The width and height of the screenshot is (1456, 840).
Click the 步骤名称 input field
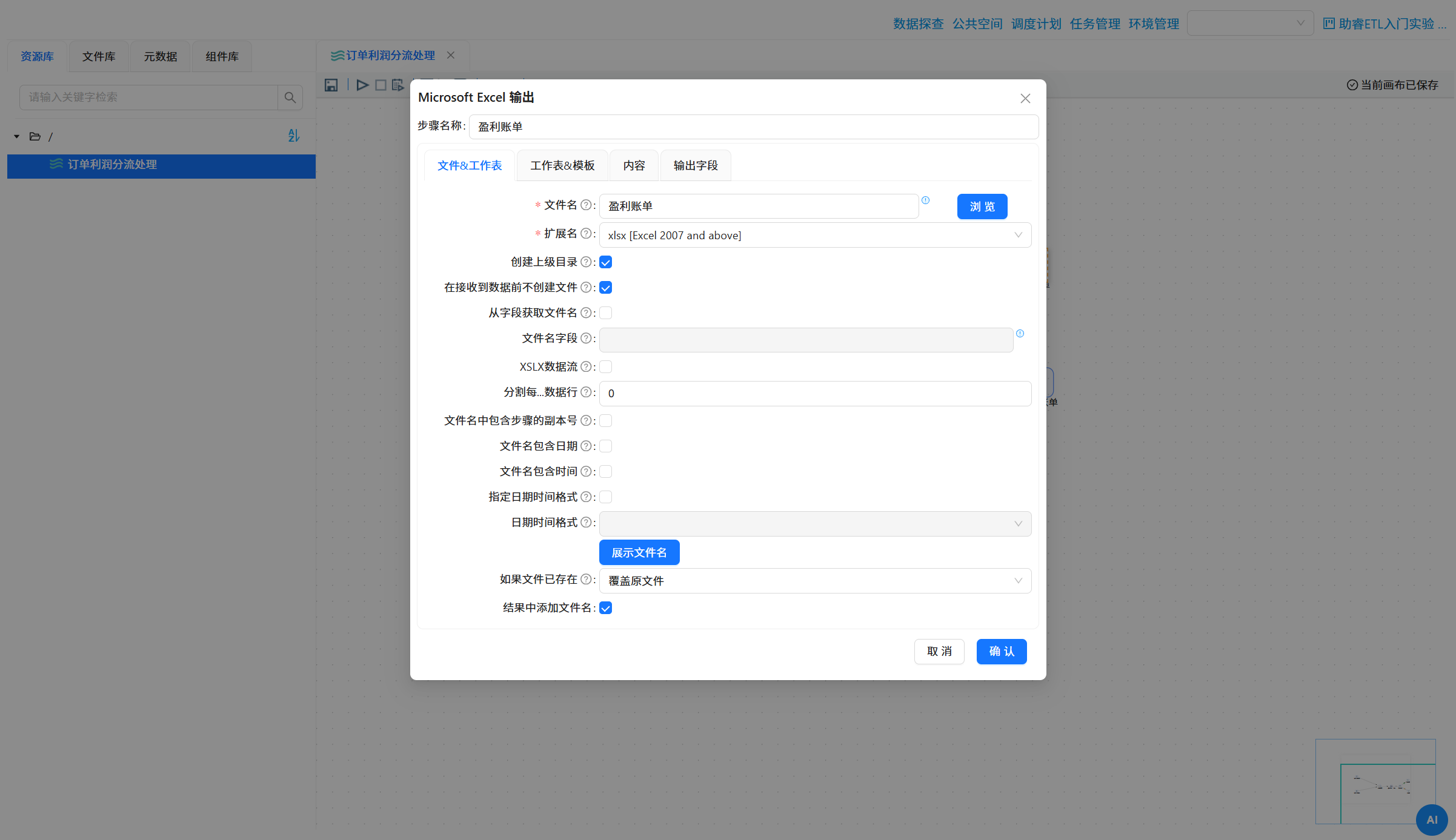click(x=754, y=127)
